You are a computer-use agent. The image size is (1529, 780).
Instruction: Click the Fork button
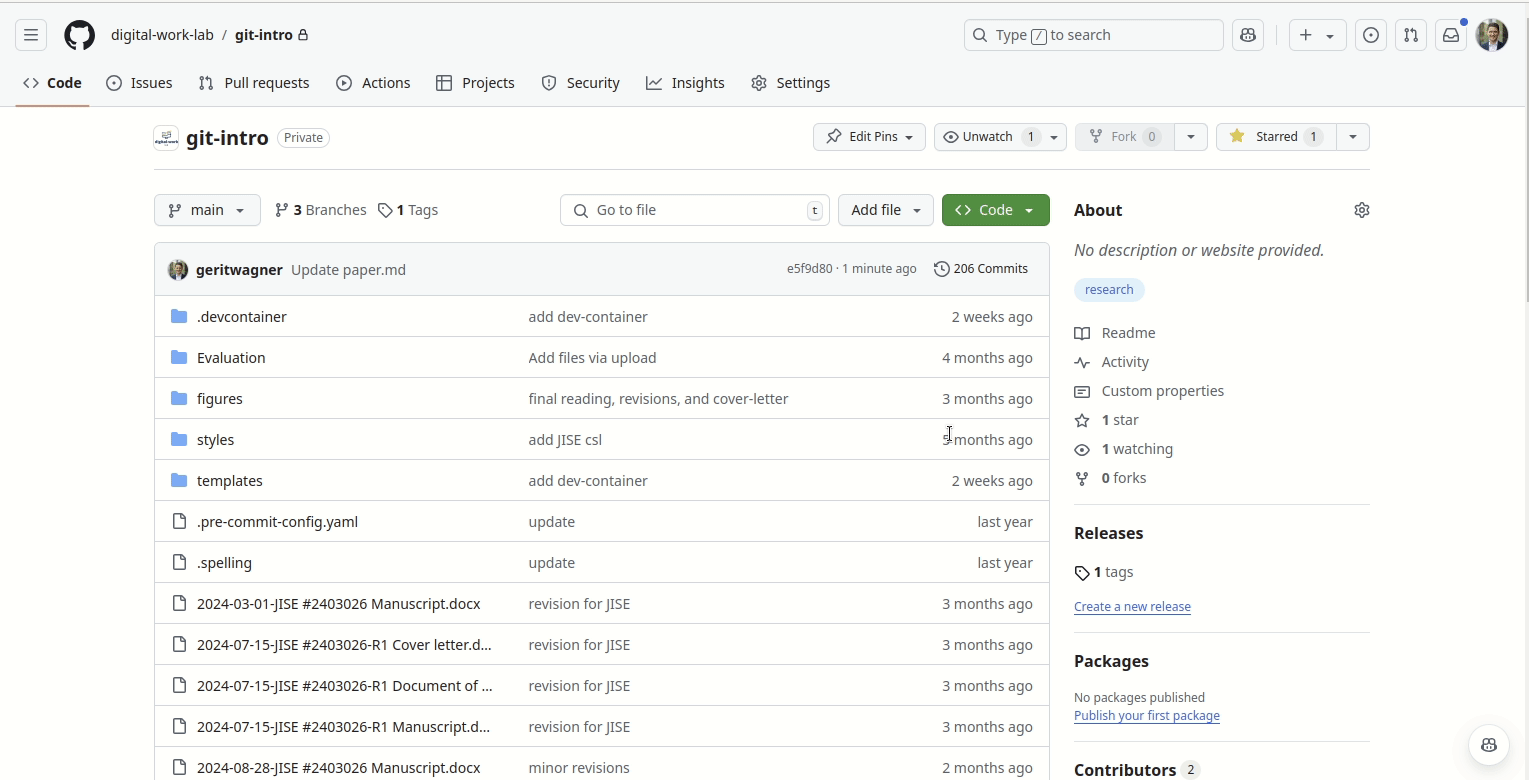(x=1124, y=137)
